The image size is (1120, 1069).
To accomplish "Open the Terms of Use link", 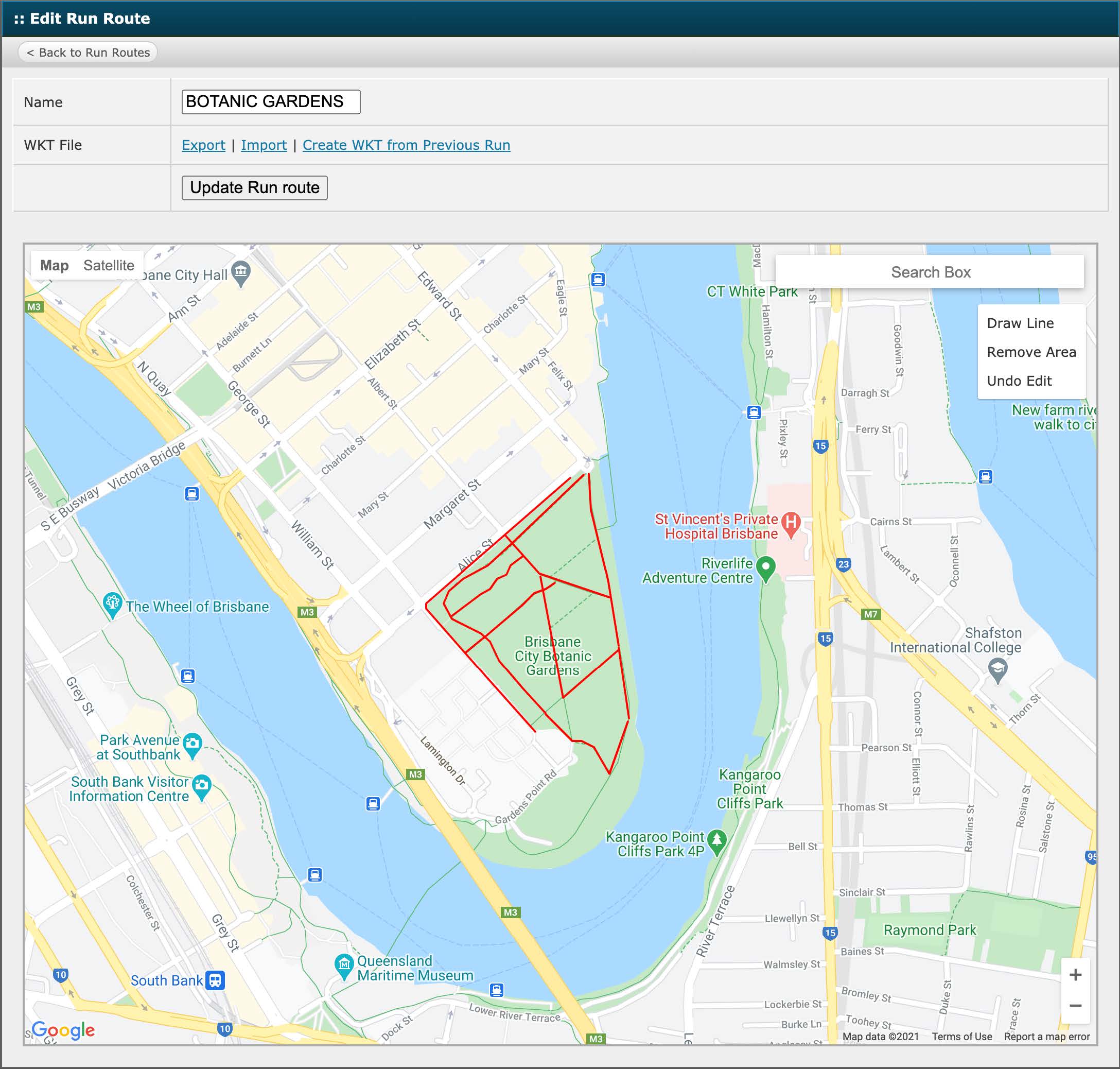I will point(961,1037).
